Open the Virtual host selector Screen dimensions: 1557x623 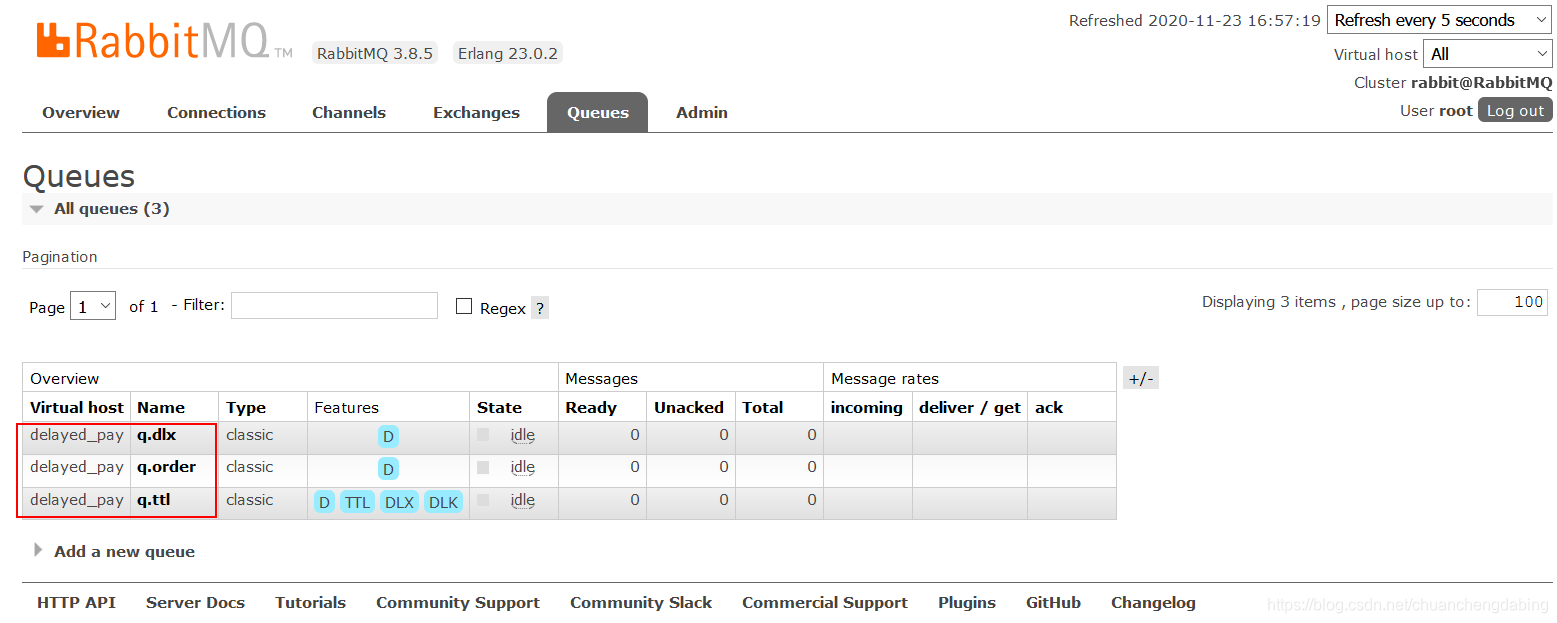tap(1489, 54)
